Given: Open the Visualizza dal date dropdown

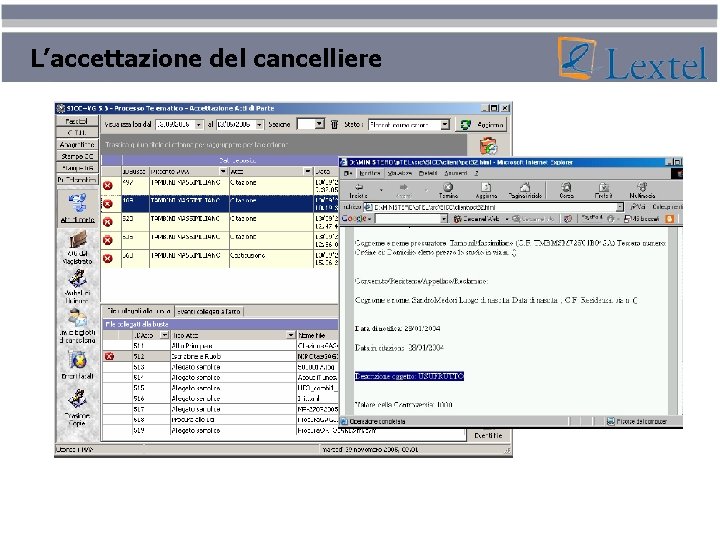Looking at the screenshot, I should point(199,124).
